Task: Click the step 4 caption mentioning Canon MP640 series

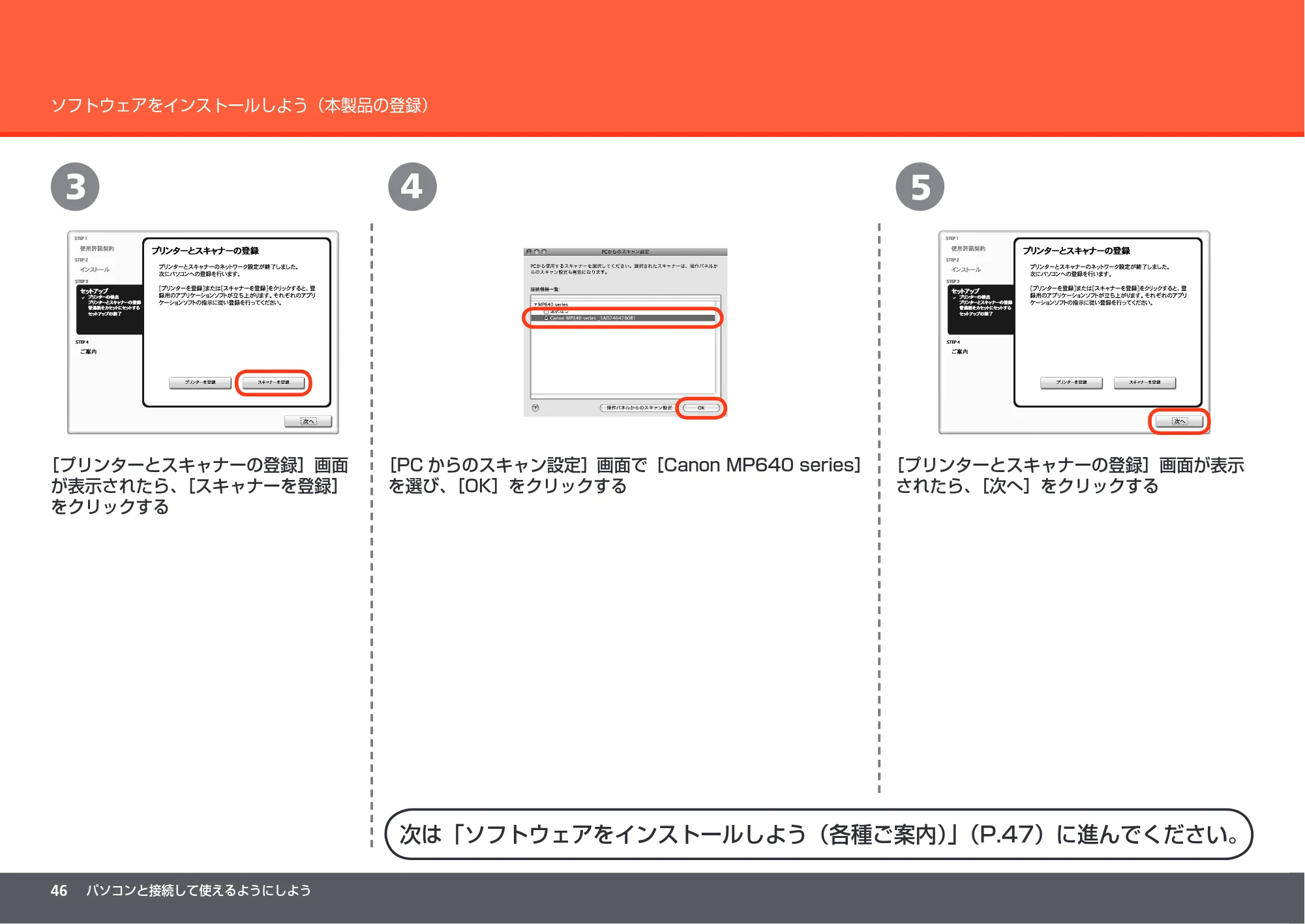Action: click(625, 475)
